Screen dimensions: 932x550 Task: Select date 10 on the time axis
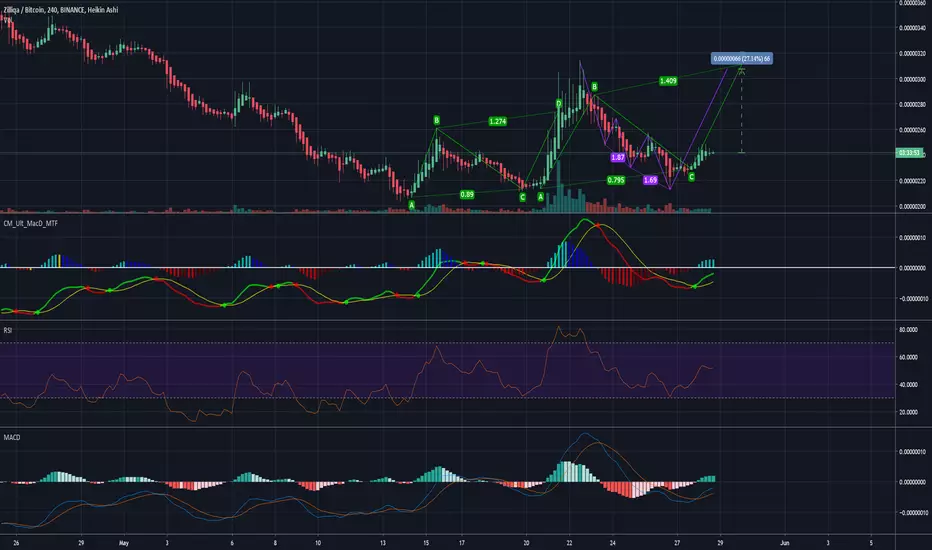[318, 543]
